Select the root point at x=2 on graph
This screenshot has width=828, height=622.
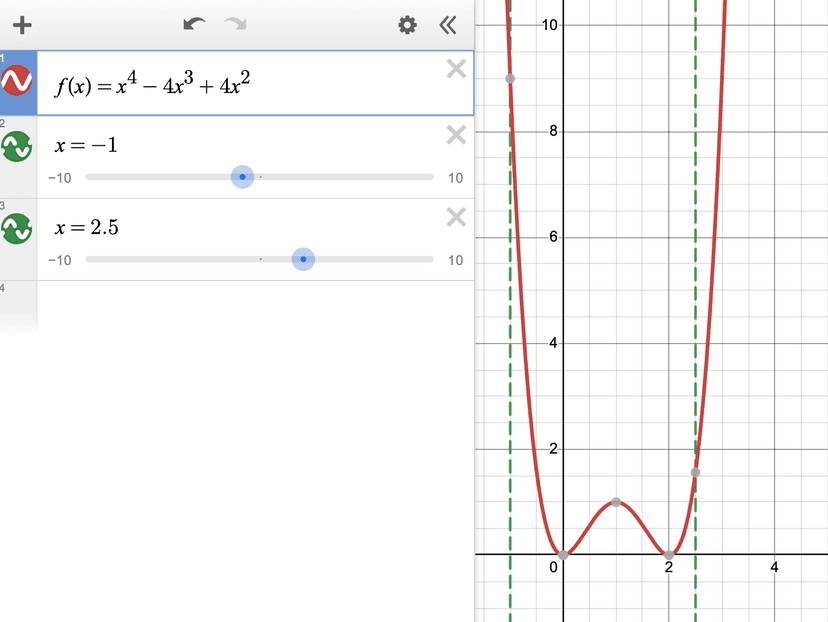pos(669,554)
